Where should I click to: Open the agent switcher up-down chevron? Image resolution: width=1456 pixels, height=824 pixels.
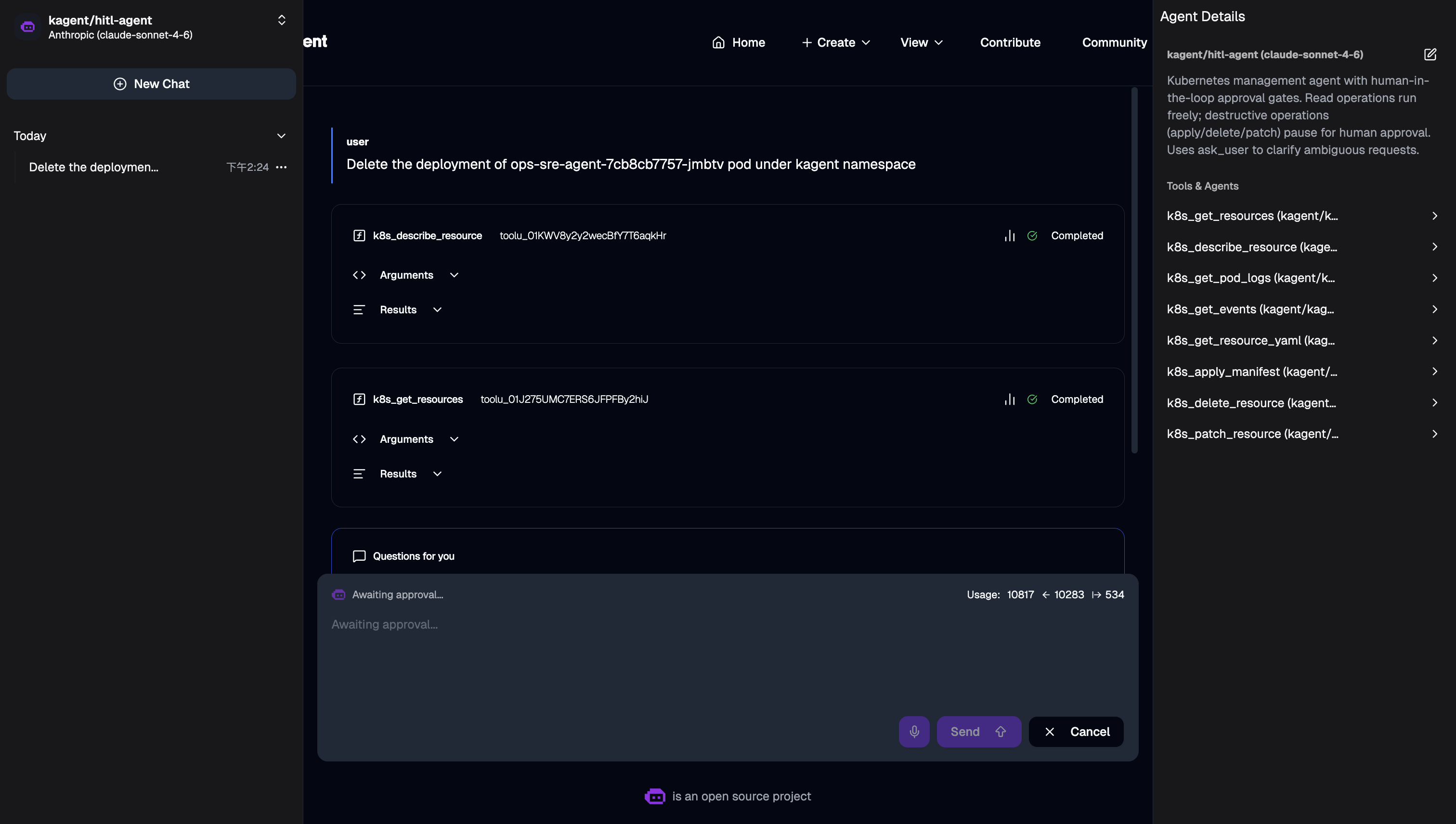[281, 20]
